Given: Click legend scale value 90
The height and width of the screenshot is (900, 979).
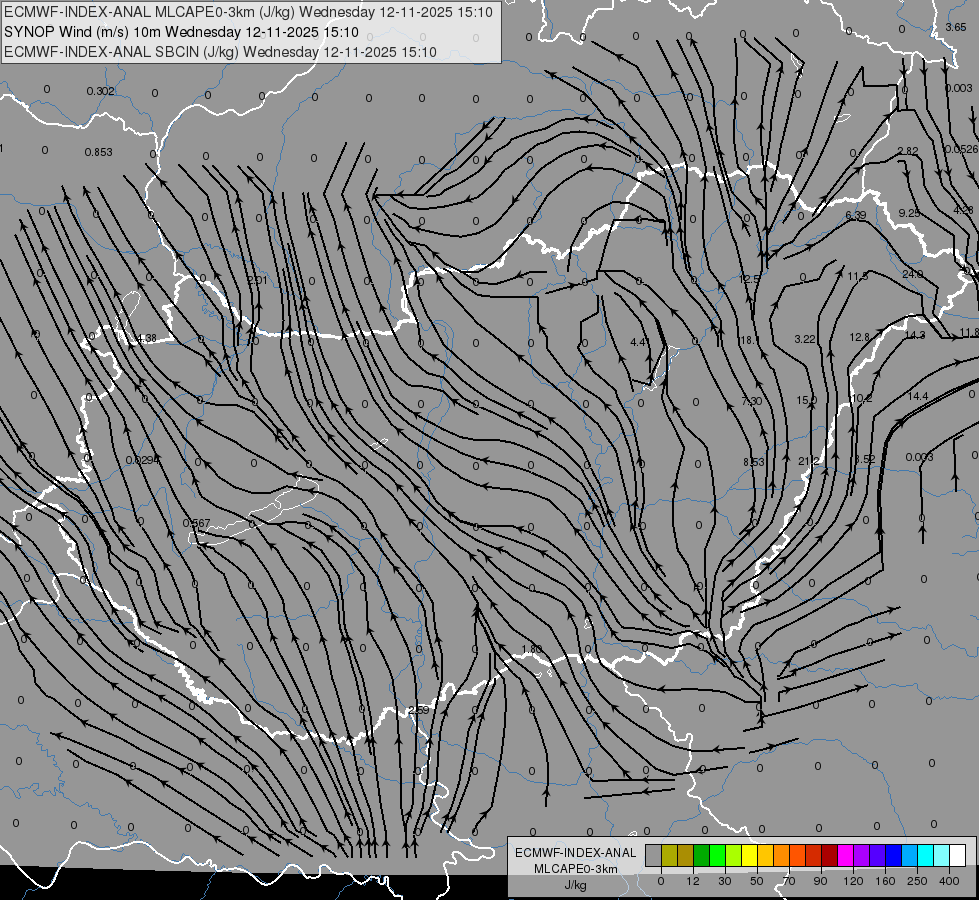Looking at the screenshot, I should click(820, 881).
